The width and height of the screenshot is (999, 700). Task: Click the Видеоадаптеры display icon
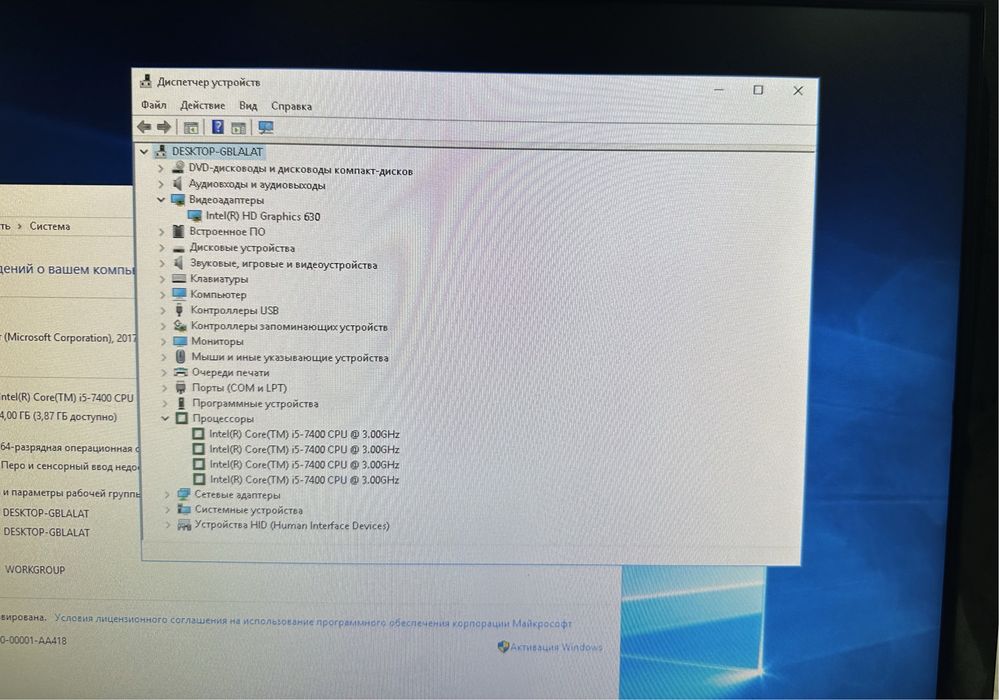pyautogui.click(x=178, y=200)
